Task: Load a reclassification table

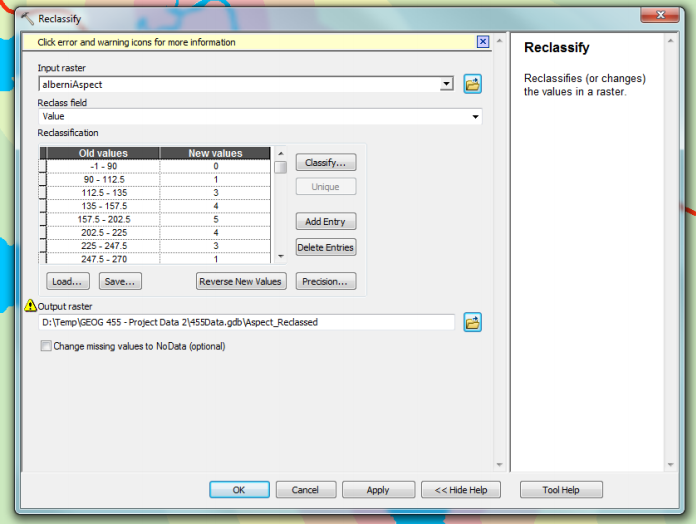Action: click(x=67, y=282)
